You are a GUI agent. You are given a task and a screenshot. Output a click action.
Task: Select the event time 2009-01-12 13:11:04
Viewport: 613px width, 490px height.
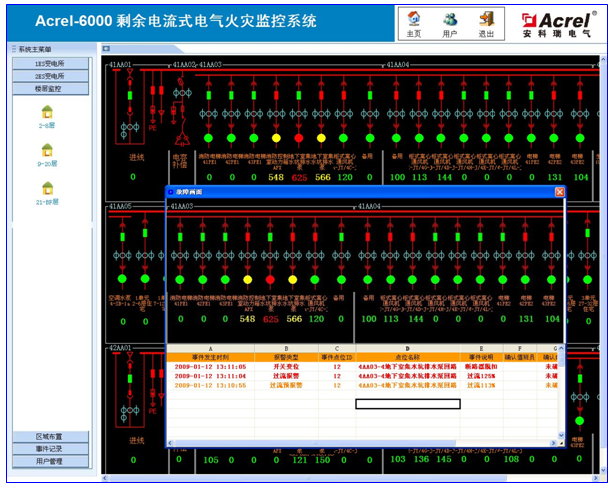tap(210, 376)
